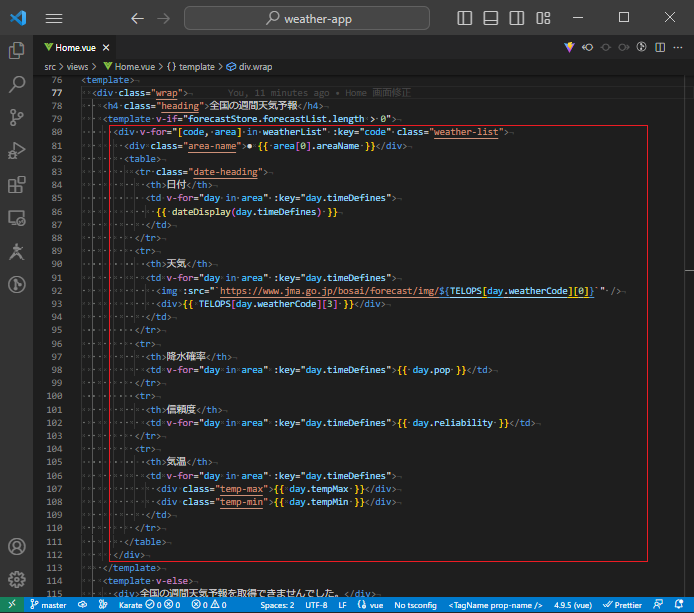Open the Accounts menu

(16, 547)
